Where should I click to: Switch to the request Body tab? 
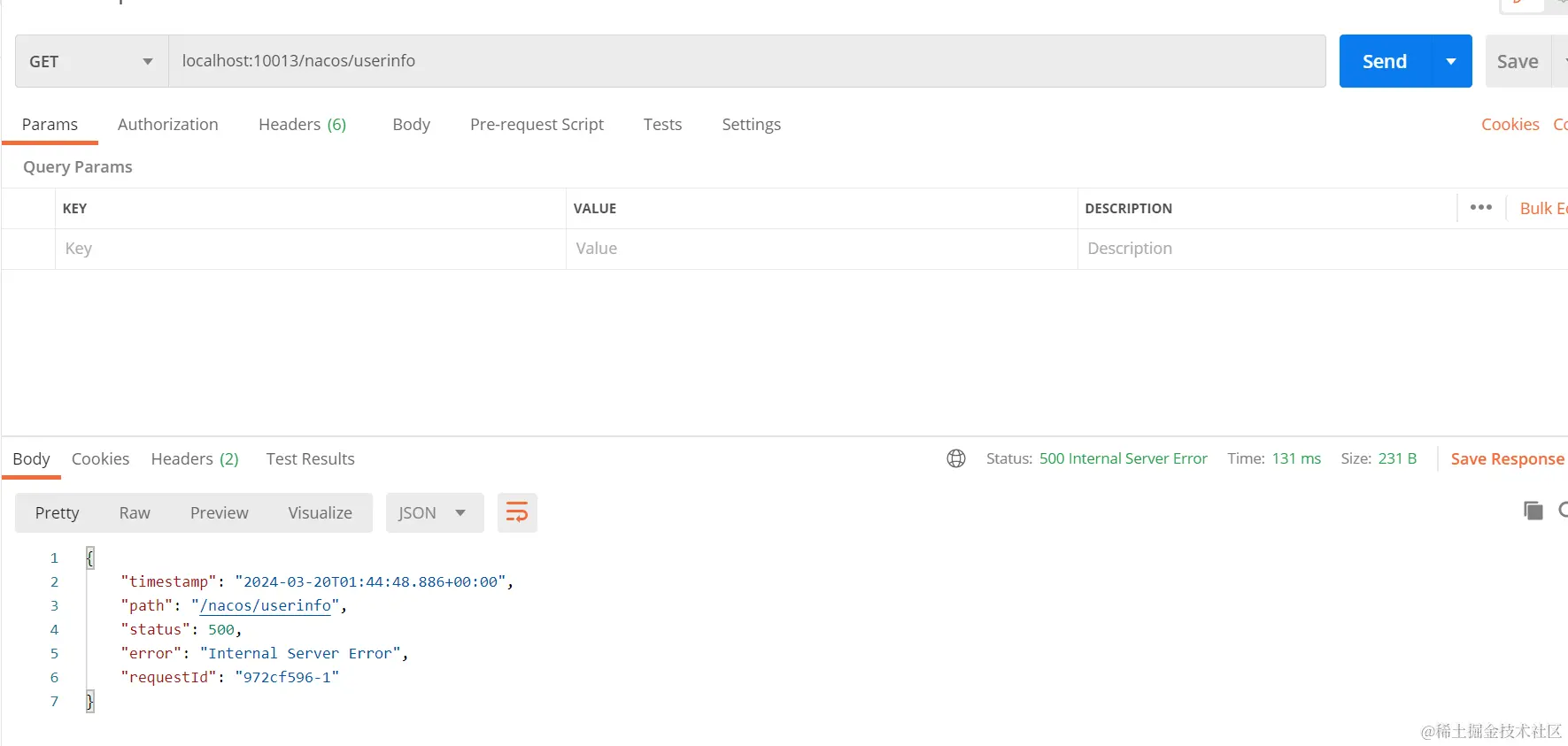[x=411, y=125]
